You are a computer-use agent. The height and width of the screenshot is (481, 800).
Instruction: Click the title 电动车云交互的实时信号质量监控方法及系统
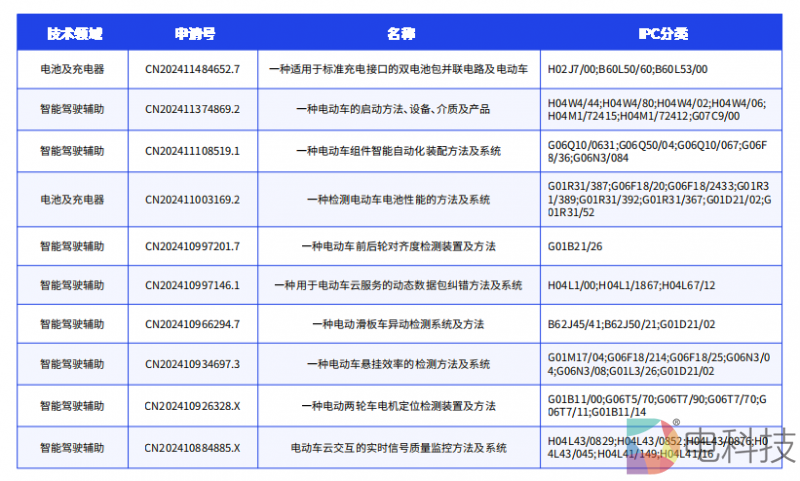[x=399, y=447]
